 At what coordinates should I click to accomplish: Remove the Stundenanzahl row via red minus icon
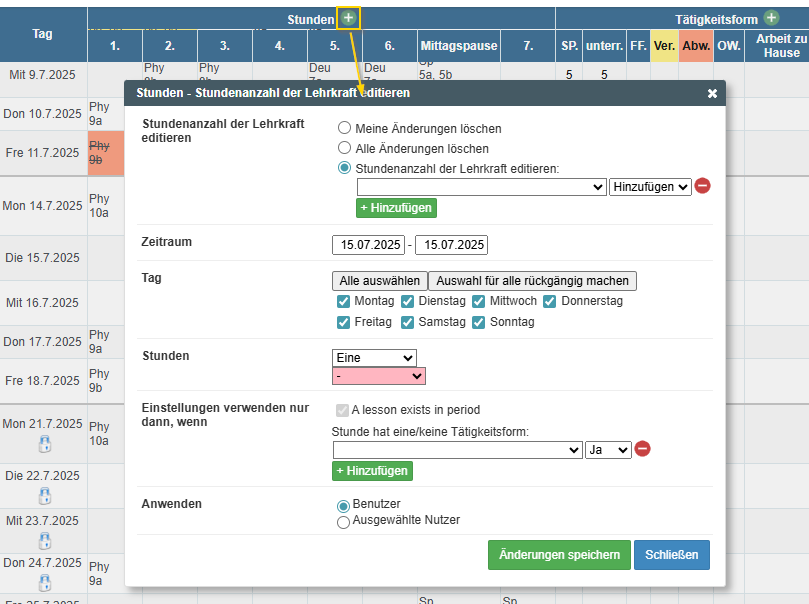pyautogui.click(x=702, y=186)
